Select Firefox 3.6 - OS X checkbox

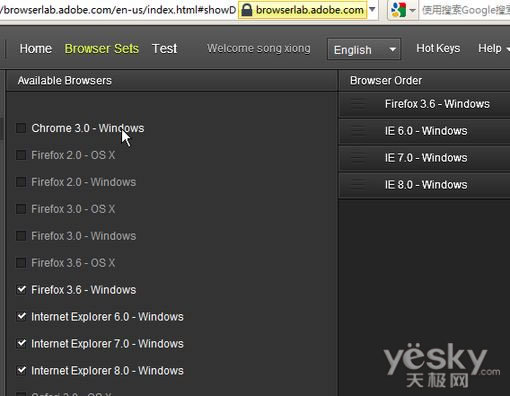click(x=21, y=263)
